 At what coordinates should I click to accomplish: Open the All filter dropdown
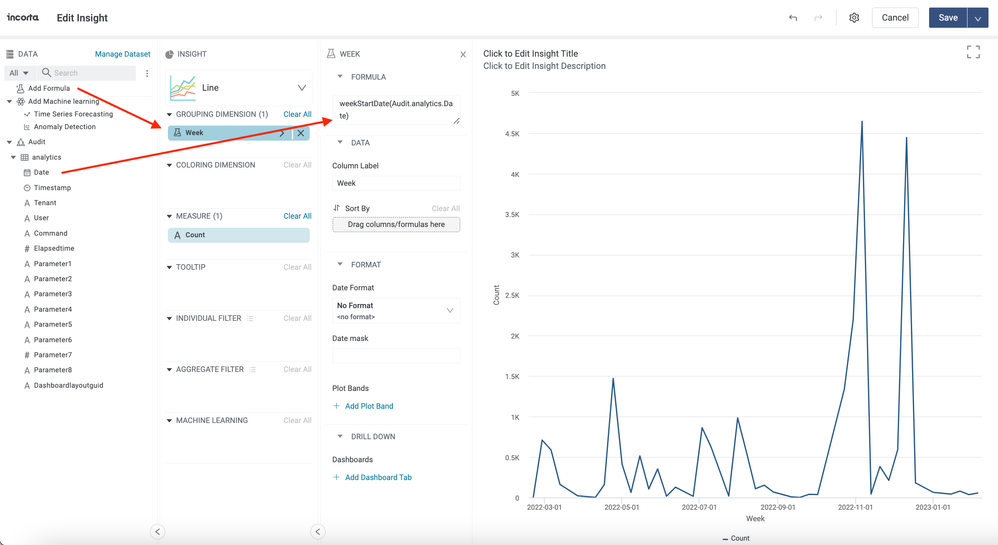18,73
